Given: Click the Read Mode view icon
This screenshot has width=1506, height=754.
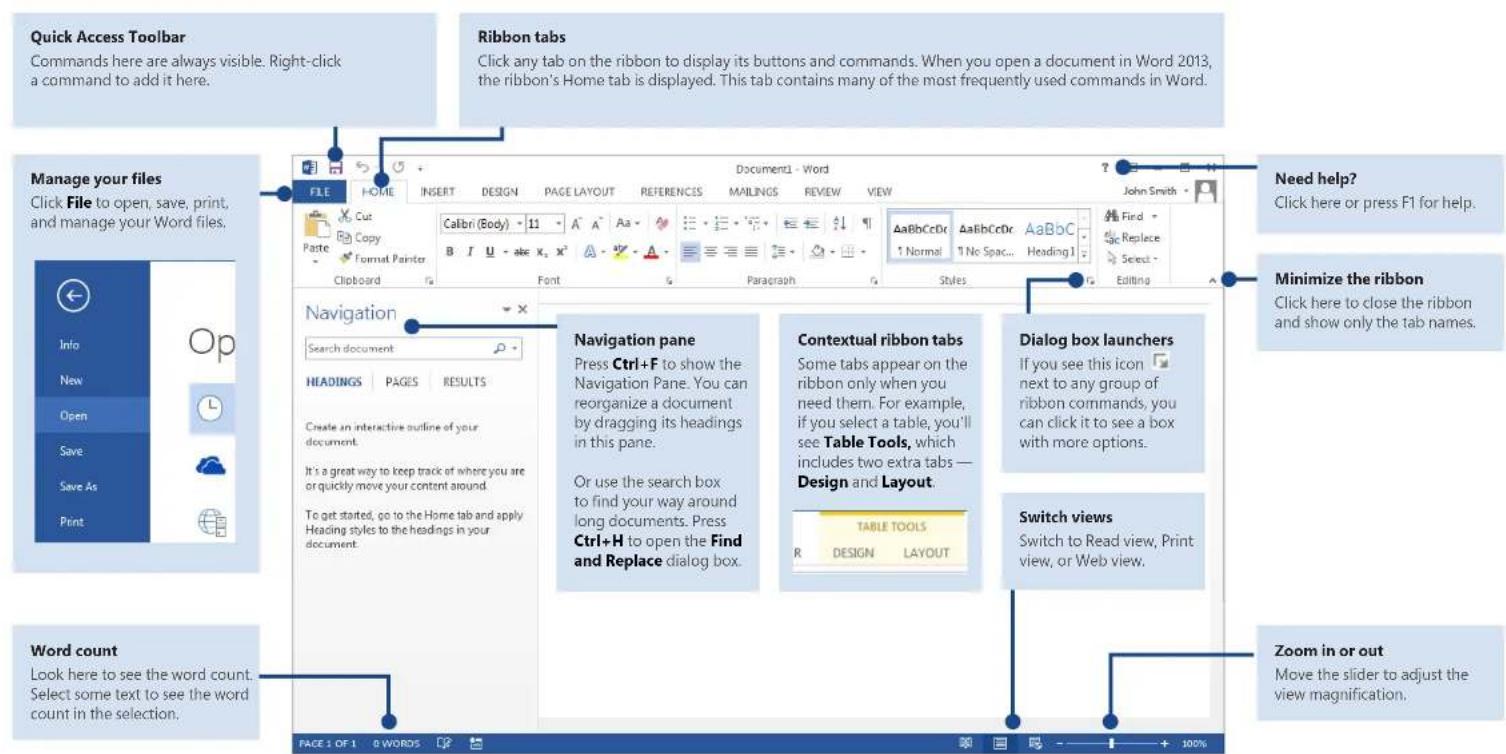Looking at the screenshot, I should point(965,743).
